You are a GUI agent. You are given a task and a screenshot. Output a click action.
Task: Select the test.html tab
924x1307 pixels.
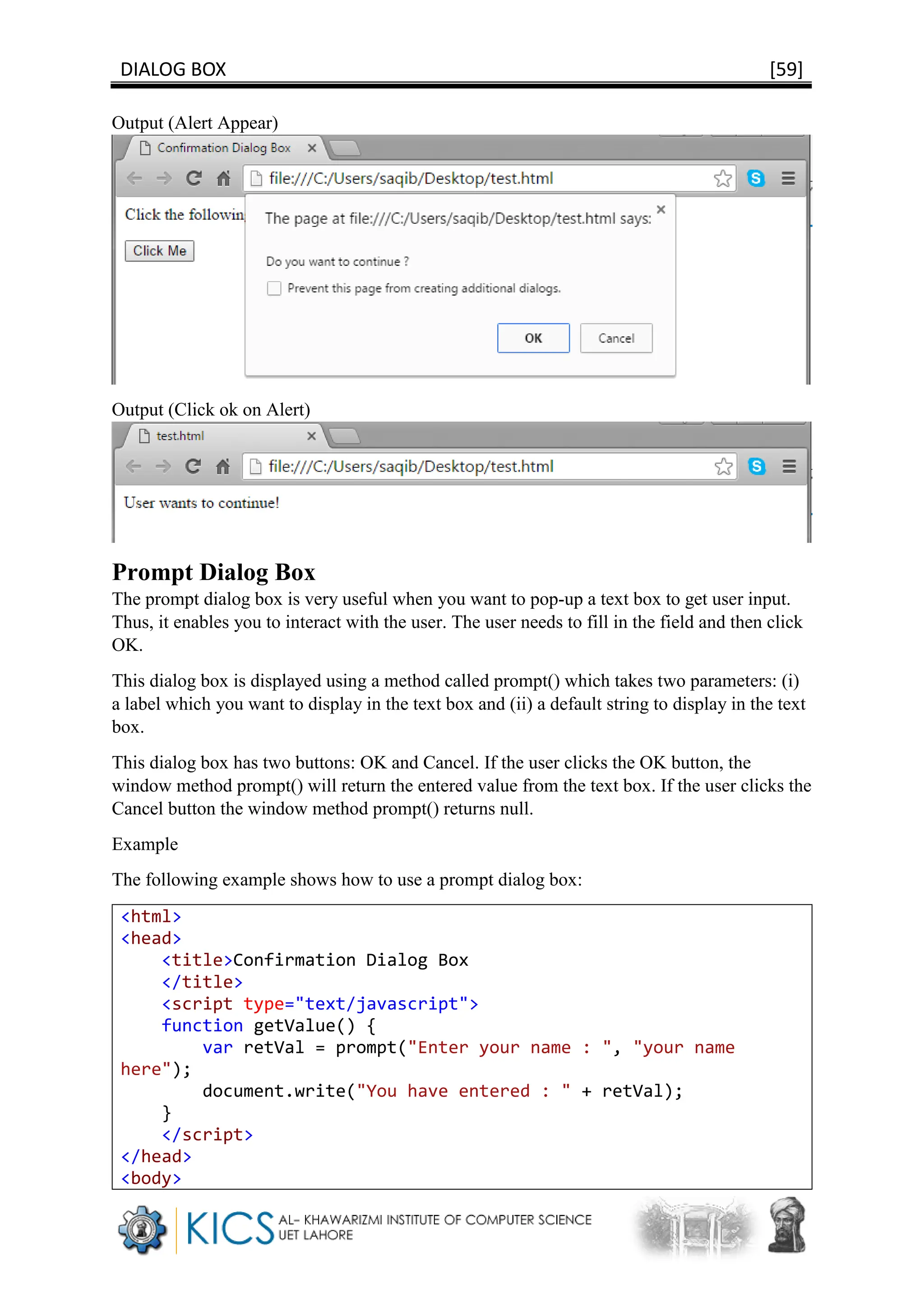tap(180, 436)
